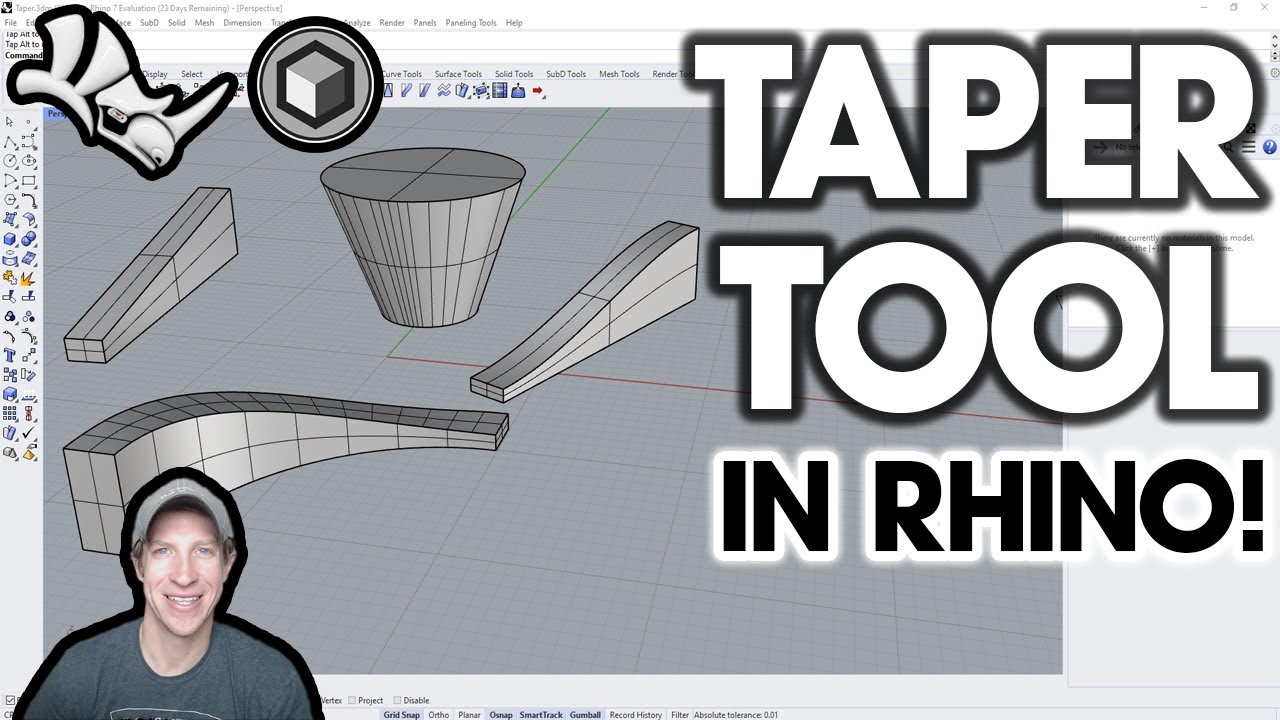The height and width of the screenshot is (720, 1280).
Task: Switch to the Solid Tools tab
Action: tap(514, 74)
